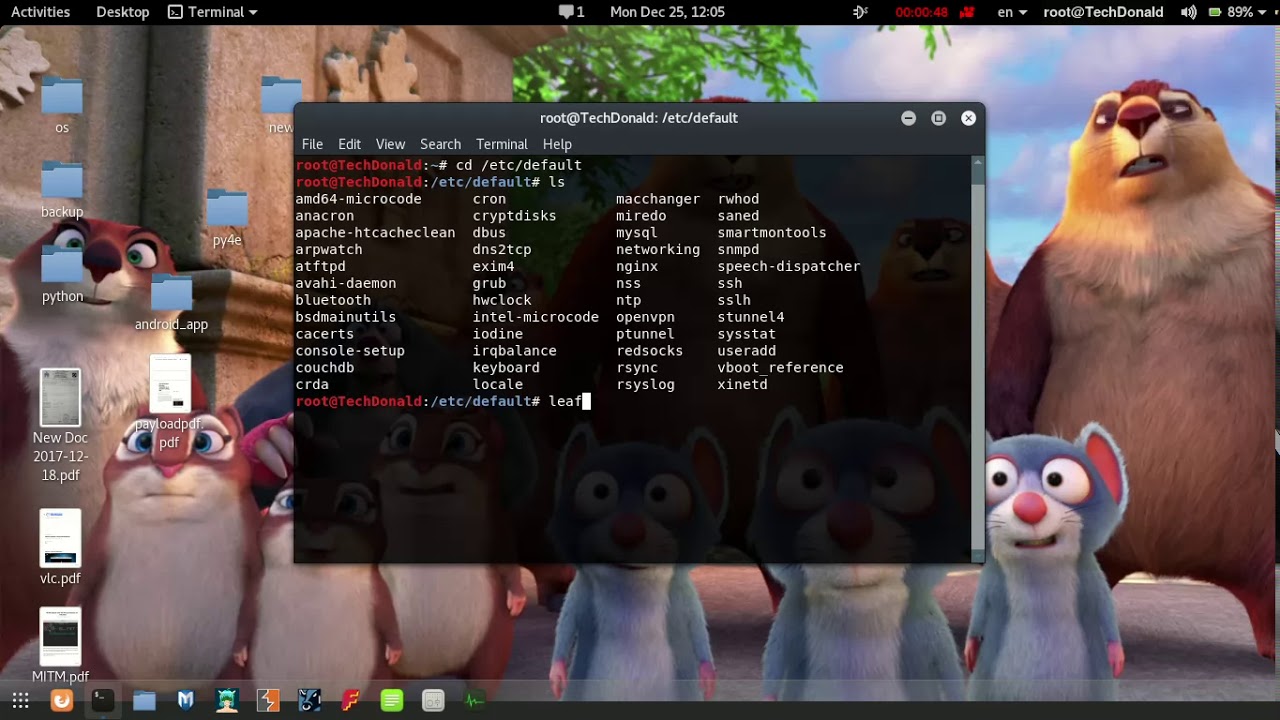
Task: Launch Firefox from the dock
Action: click(x=62, y=701)
